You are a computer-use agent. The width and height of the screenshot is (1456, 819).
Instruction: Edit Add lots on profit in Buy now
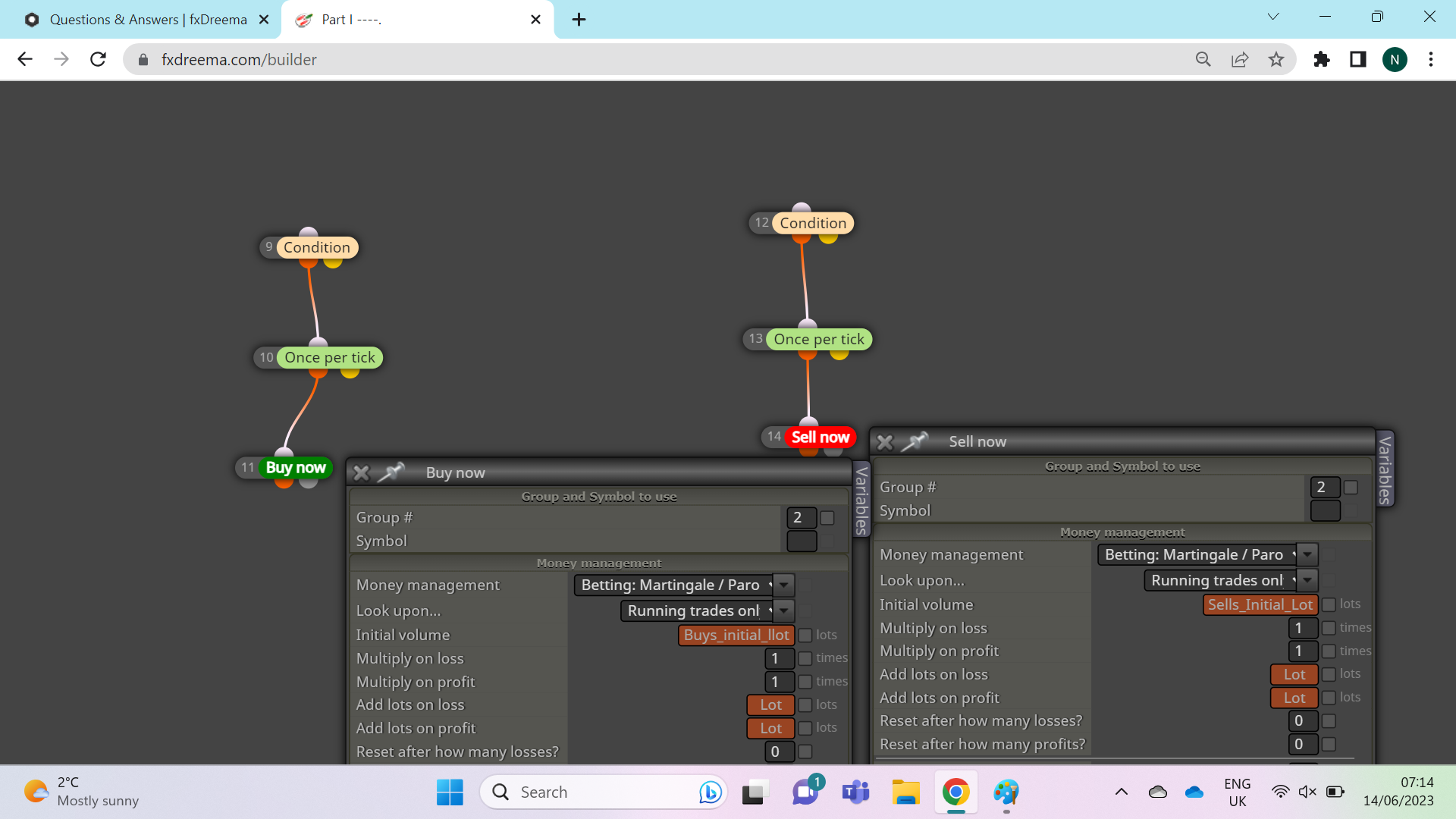point(771,729)
